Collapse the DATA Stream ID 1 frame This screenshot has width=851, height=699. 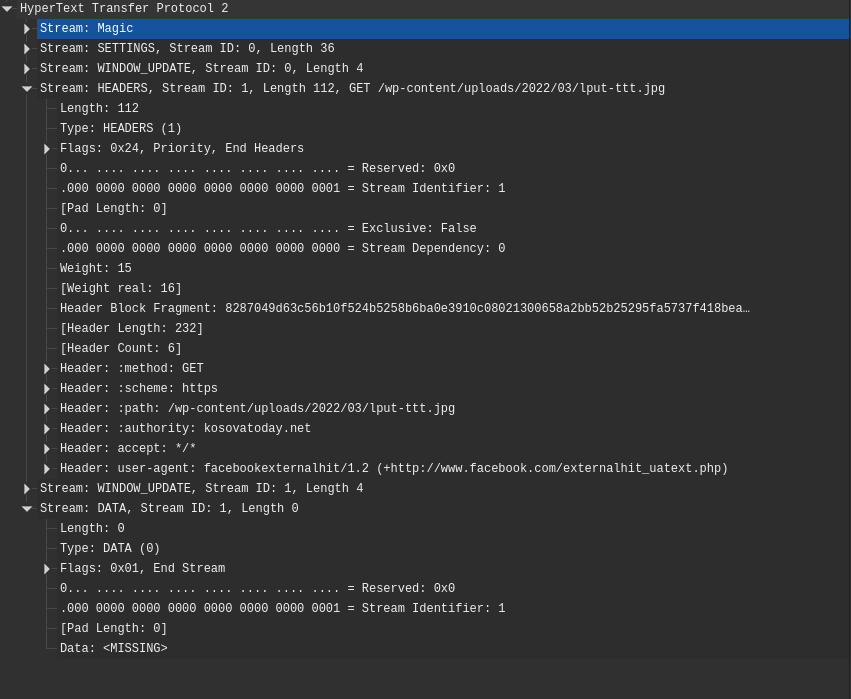point(27,508)
